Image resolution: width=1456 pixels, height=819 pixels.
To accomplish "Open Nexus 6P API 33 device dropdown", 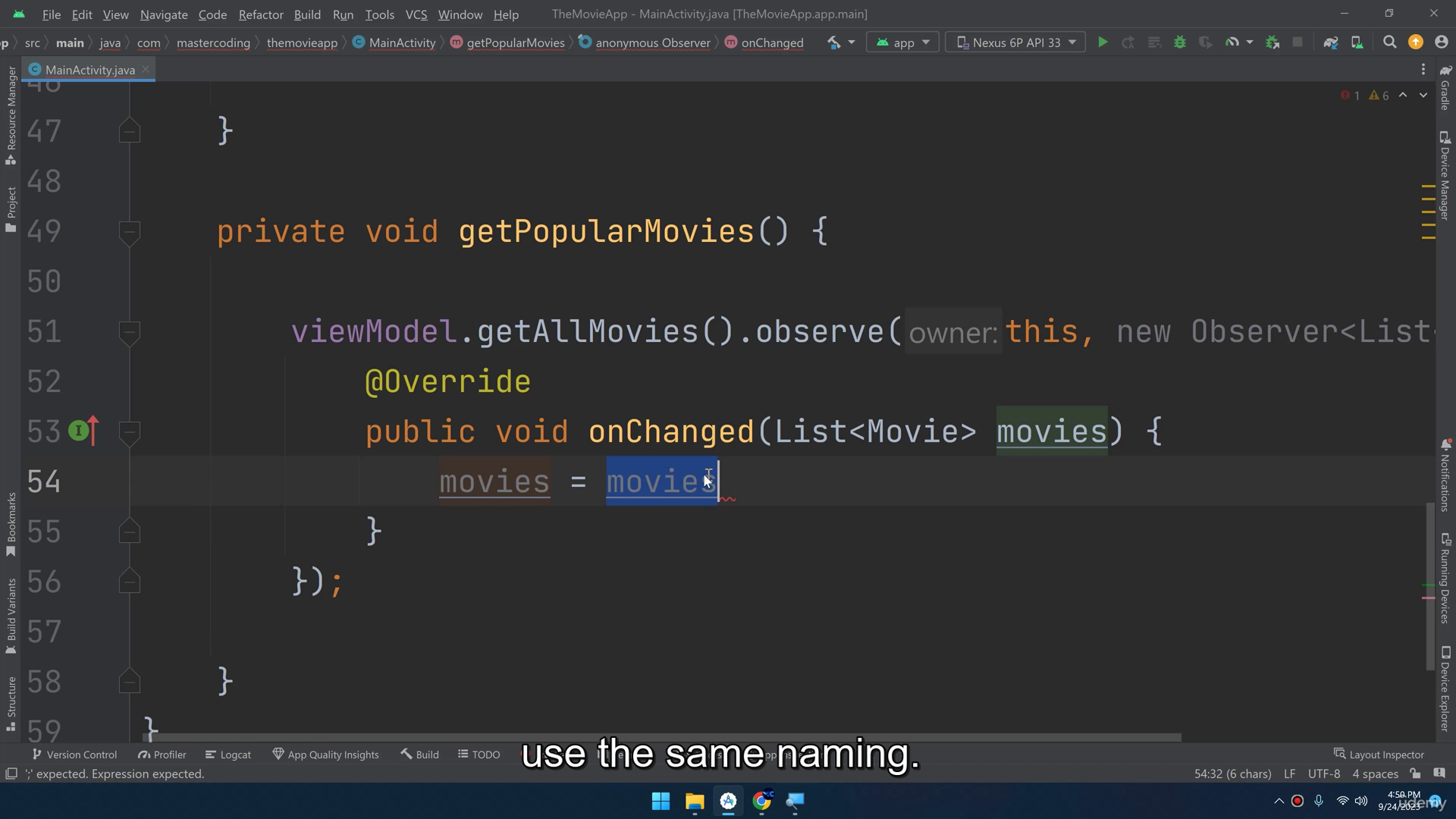I will 1016,42.
